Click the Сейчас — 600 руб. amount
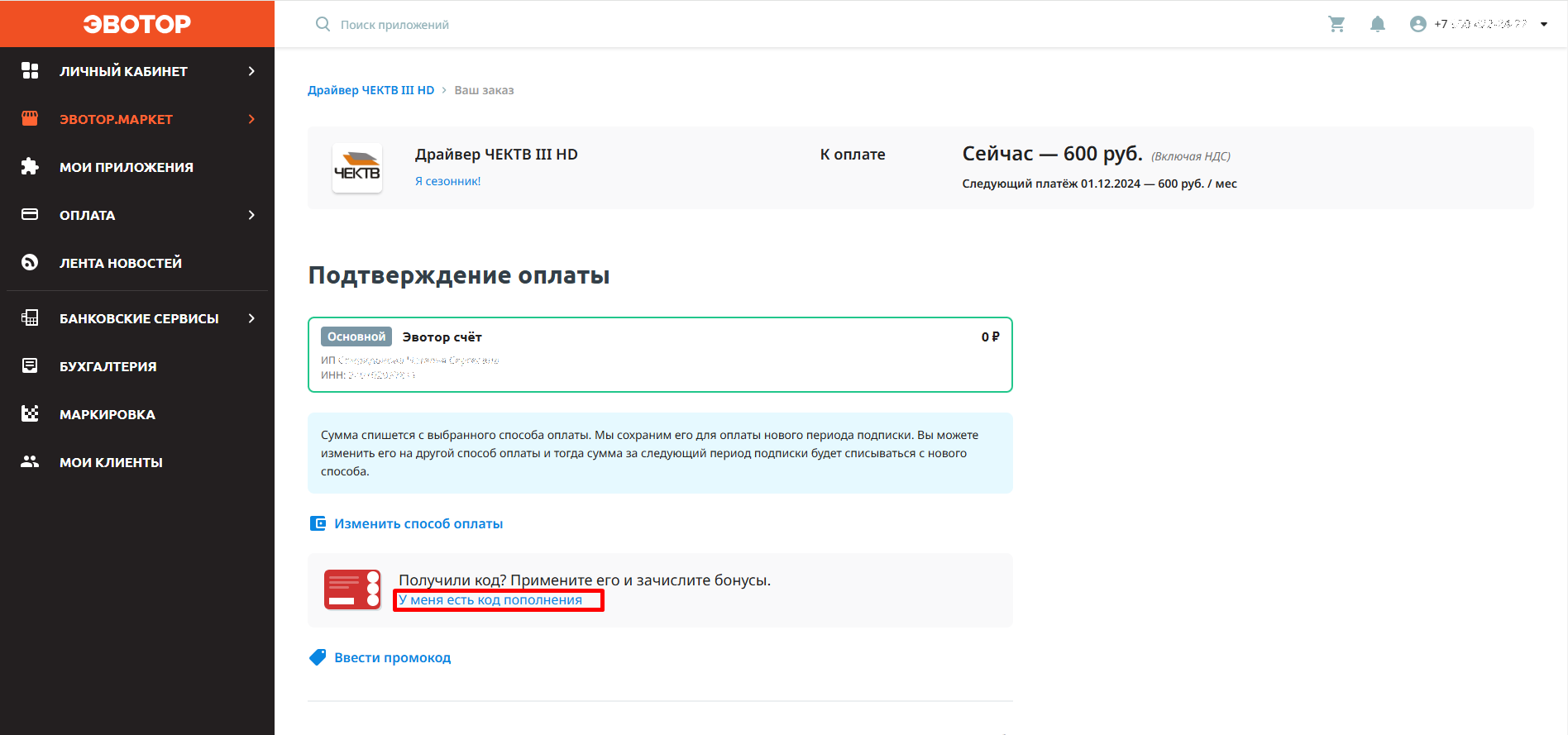Screen dimensions: 1568x735 1052,154
